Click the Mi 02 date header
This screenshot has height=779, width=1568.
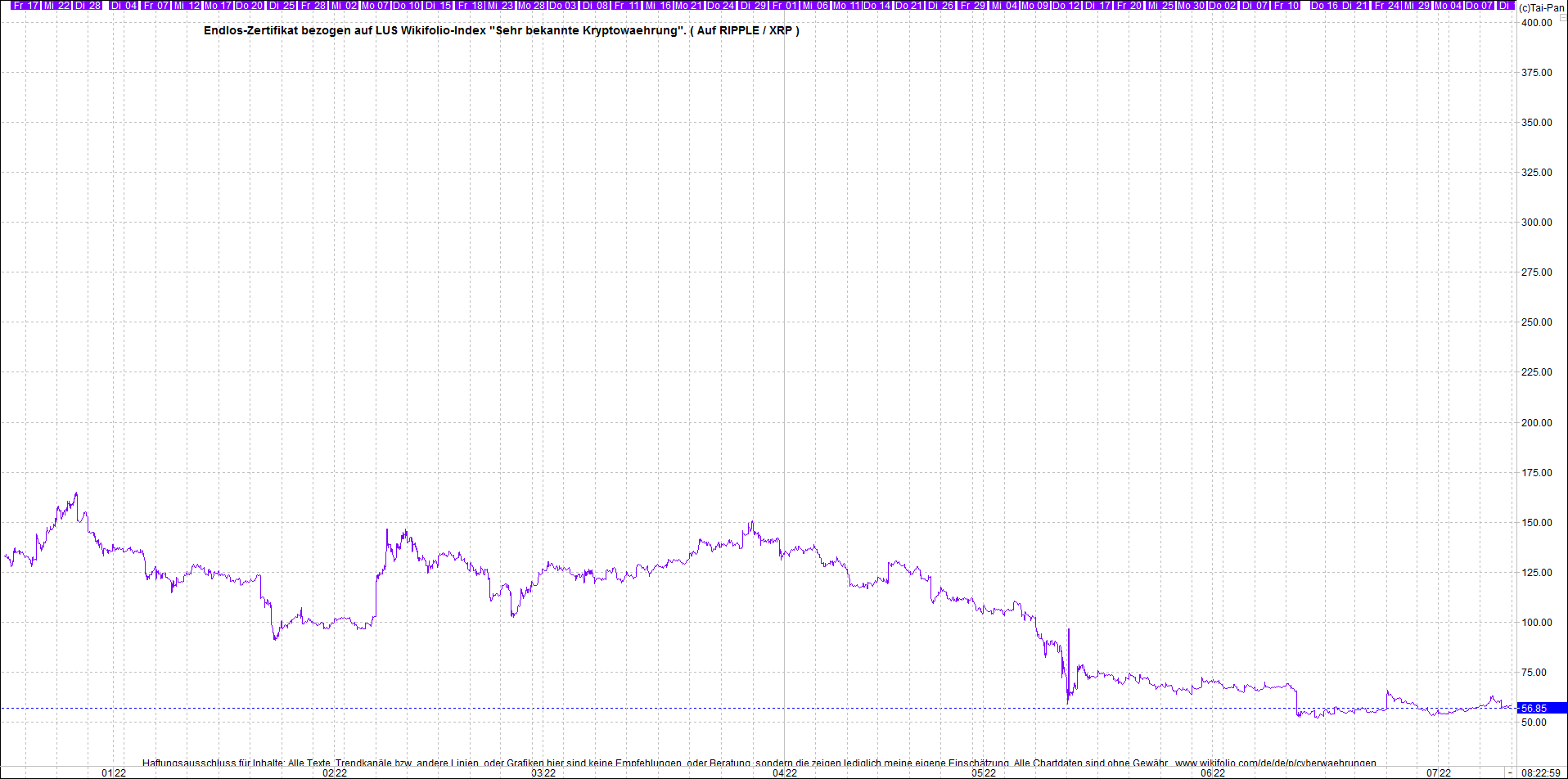344,5
